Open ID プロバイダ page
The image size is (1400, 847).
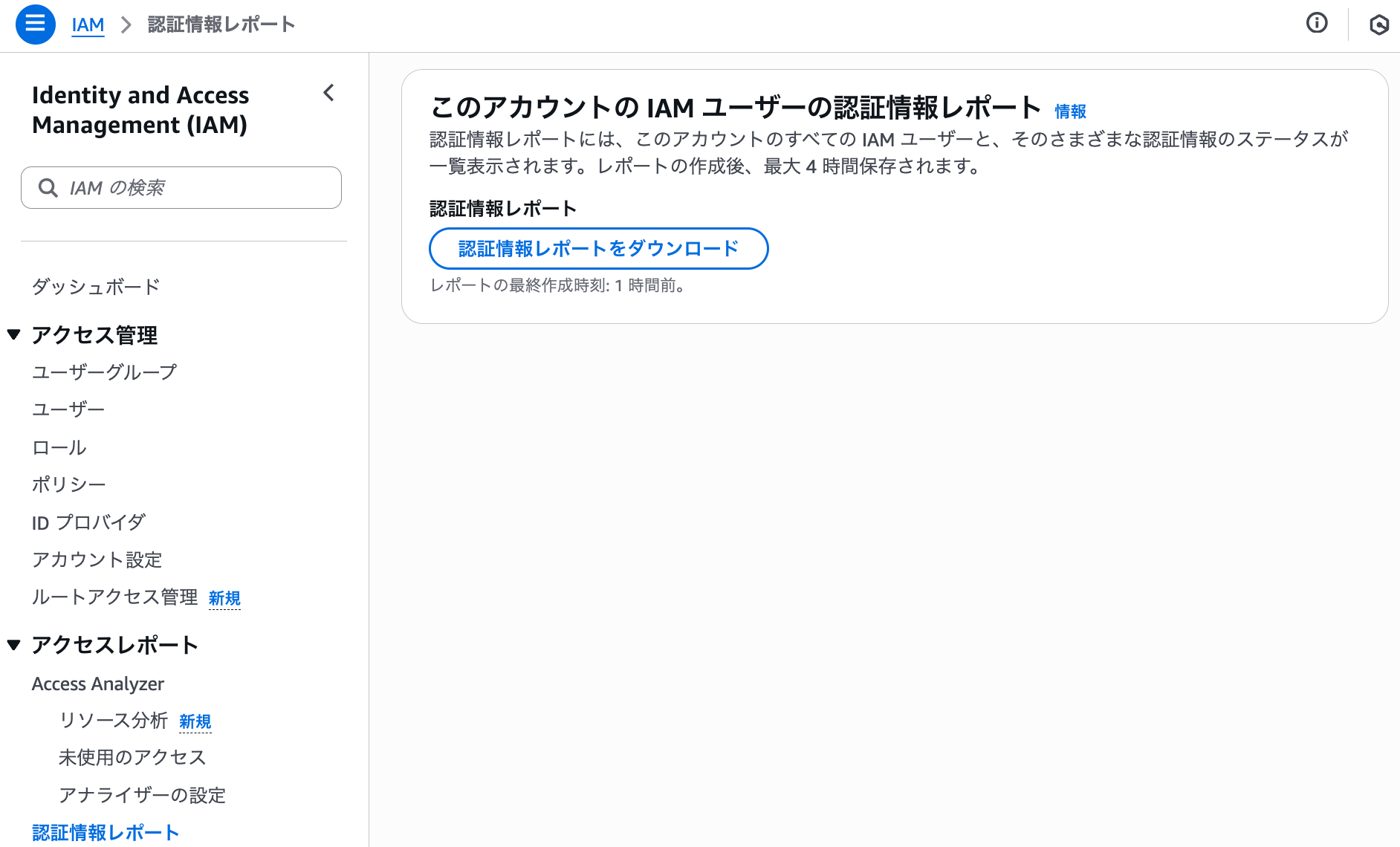[x=88, y=522]
